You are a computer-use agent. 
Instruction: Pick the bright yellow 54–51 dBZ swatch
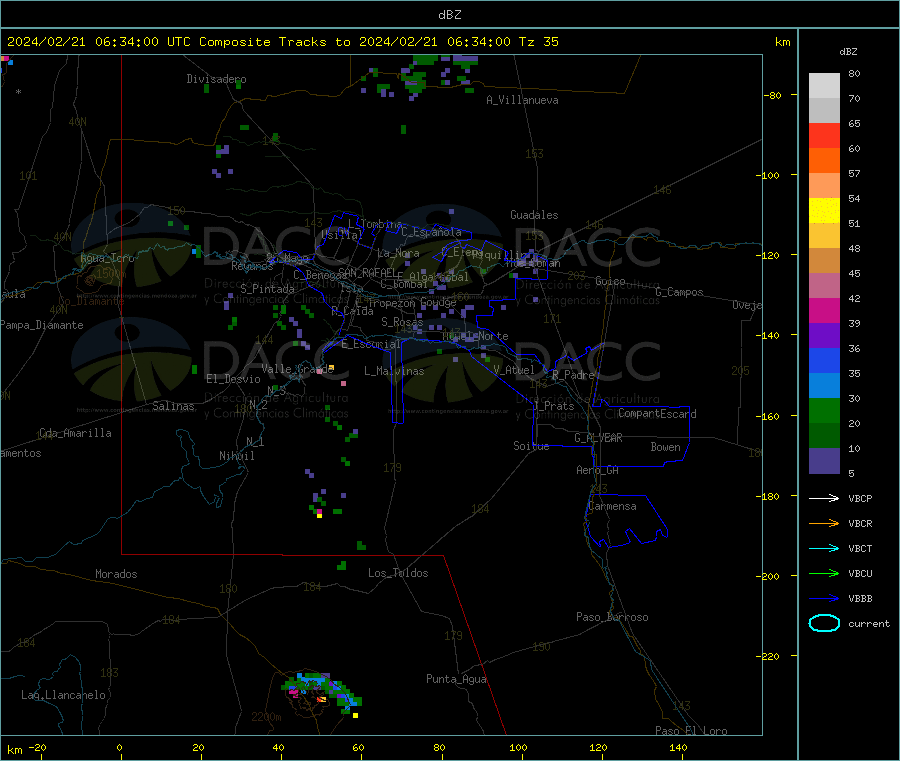(824, 211)
